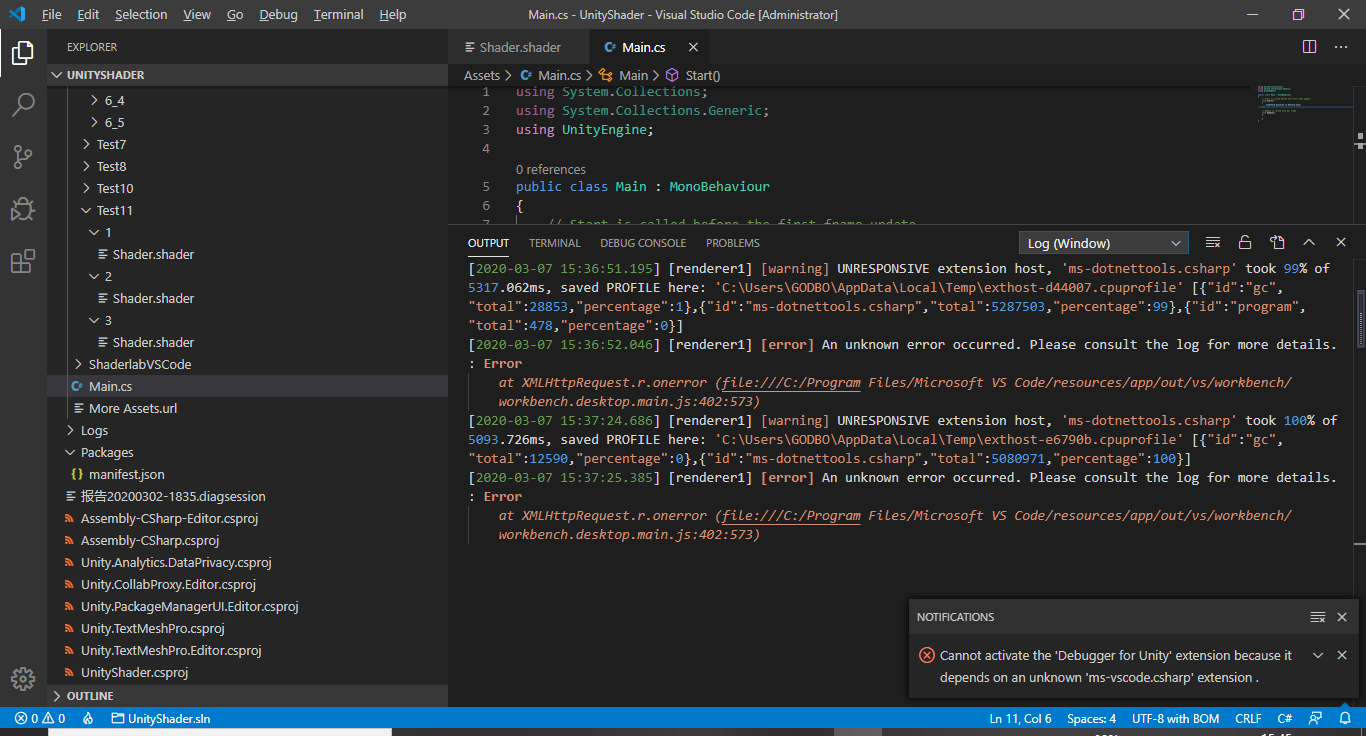
Task: Click the flame icon in status bar
Action: (x=88, y=718)
